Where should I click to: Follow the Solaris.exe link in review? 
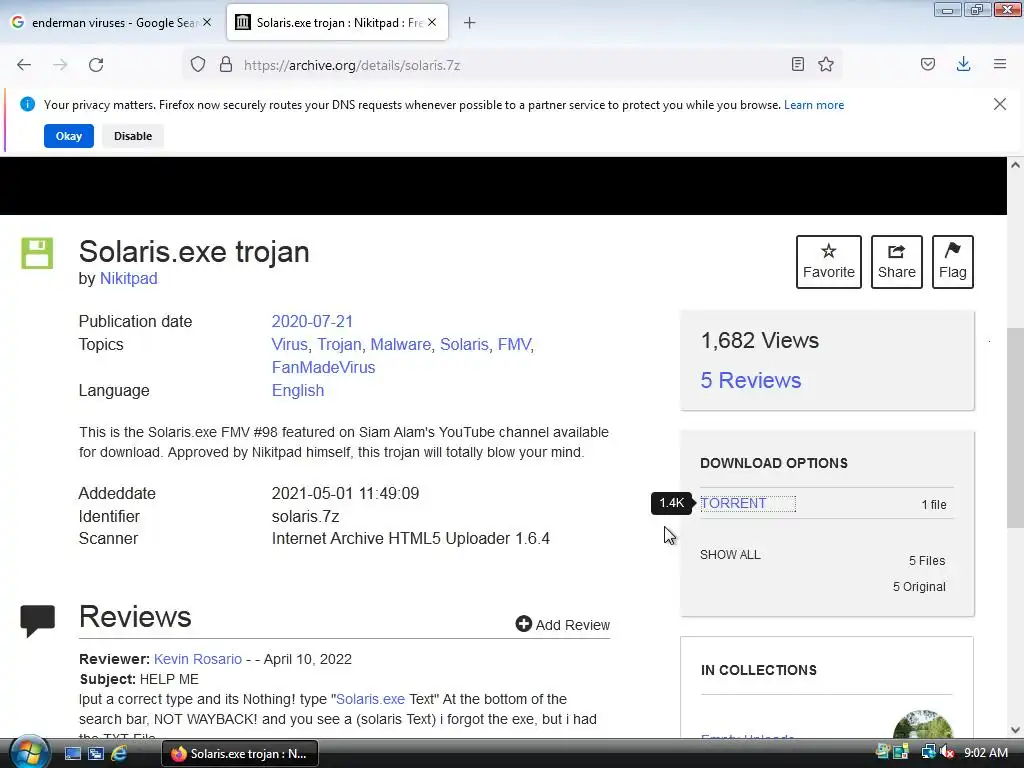click(370, 699)
